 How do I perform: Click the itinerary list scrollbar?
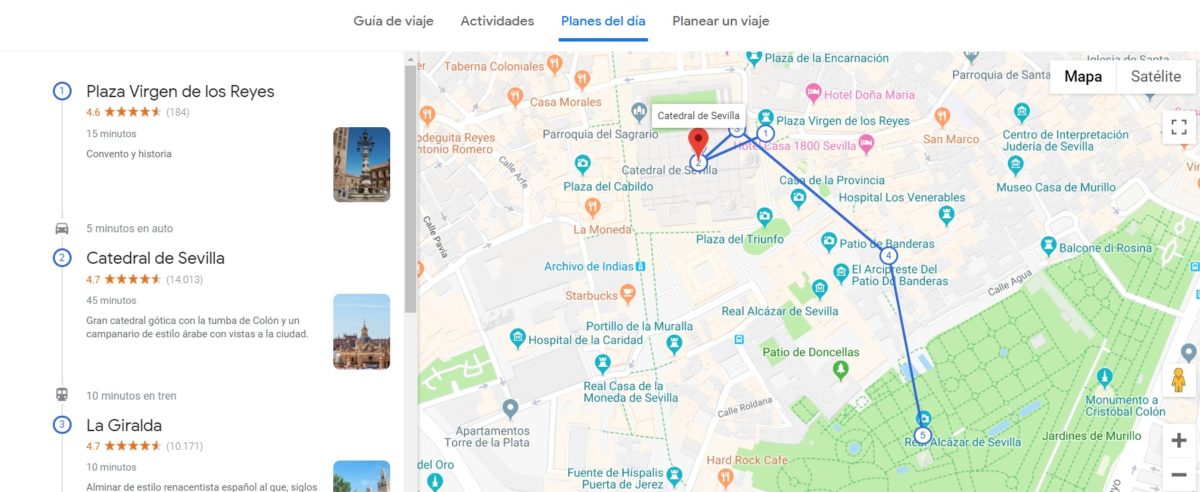click(410, 190)
